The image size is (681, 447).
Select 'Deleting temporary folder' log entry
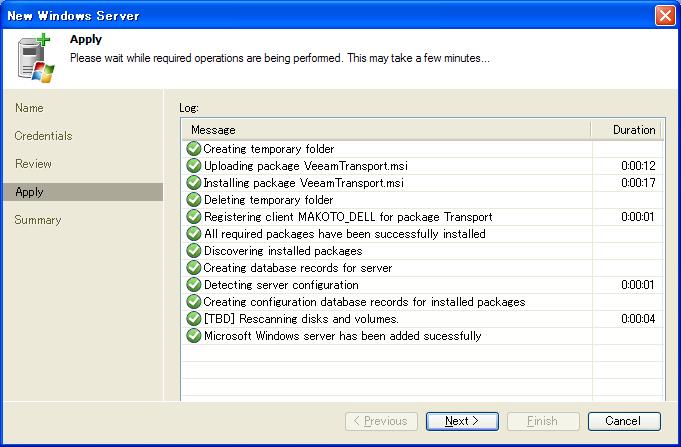pyautogui.click(x=423, y=199)
